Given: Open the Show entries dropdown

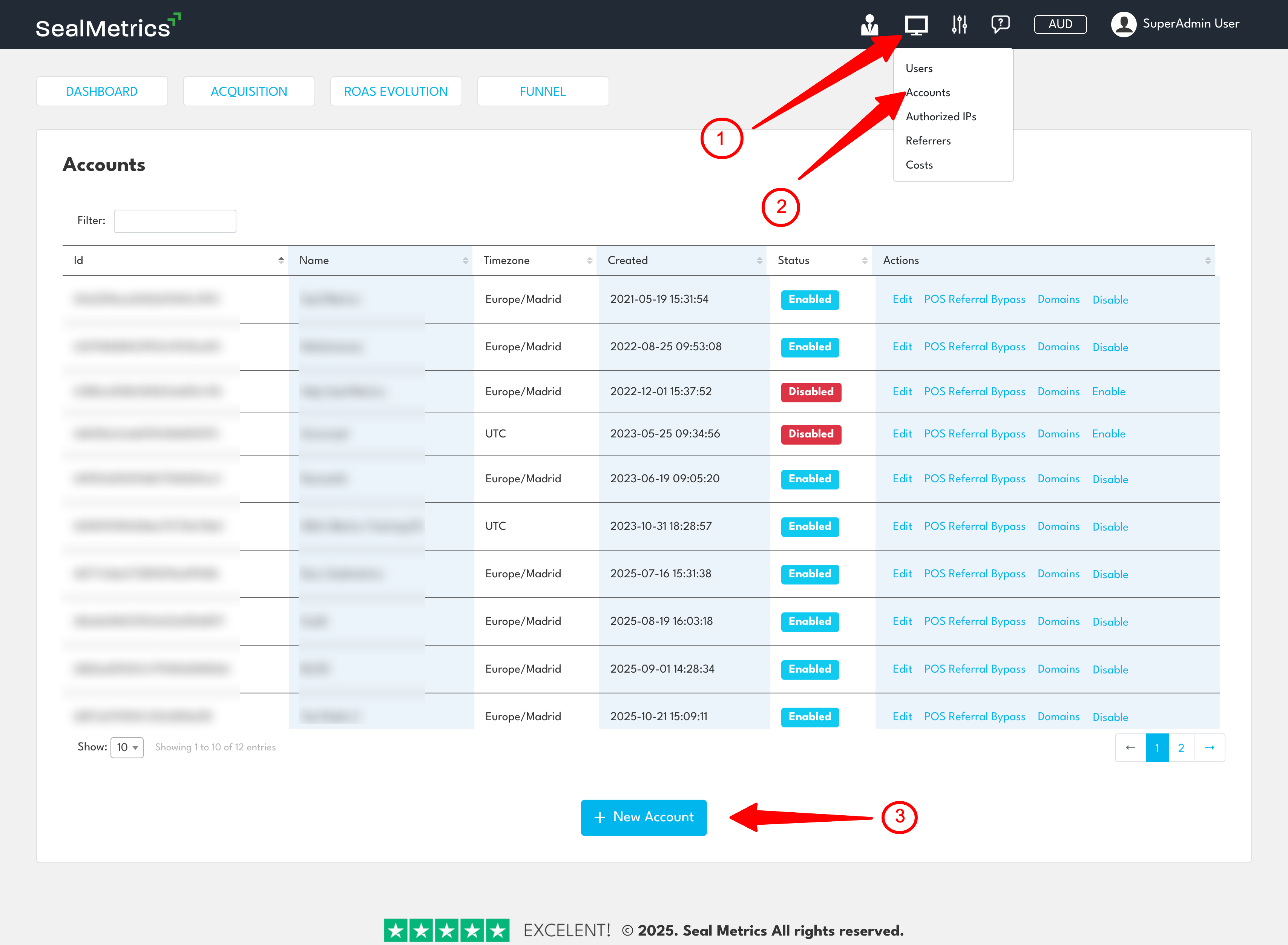Looking at the screenshot, I should click(126, 747).
